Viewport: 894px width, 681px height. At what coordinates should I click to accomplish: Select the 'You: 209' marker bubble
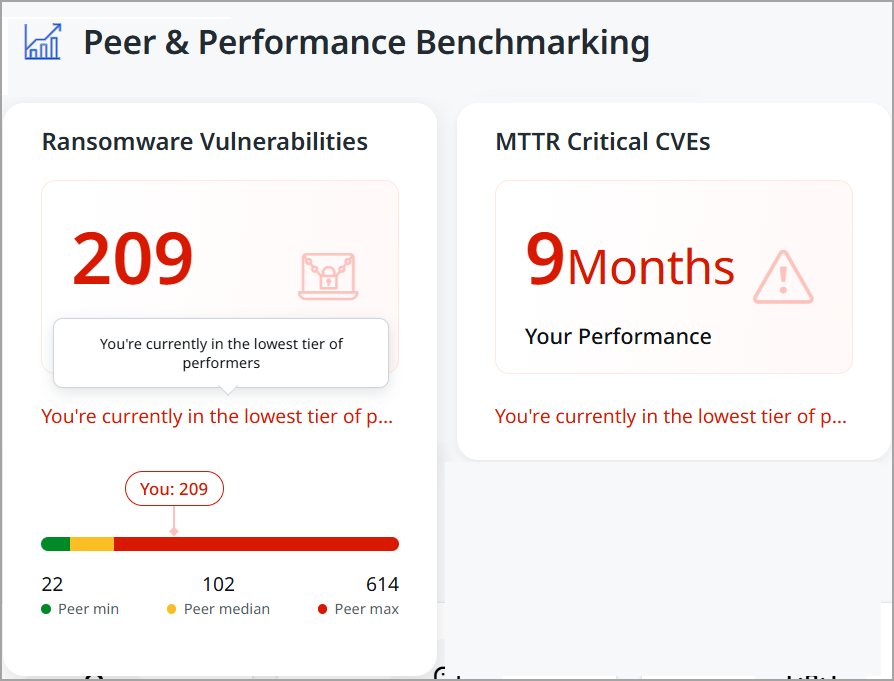[174, 489]
